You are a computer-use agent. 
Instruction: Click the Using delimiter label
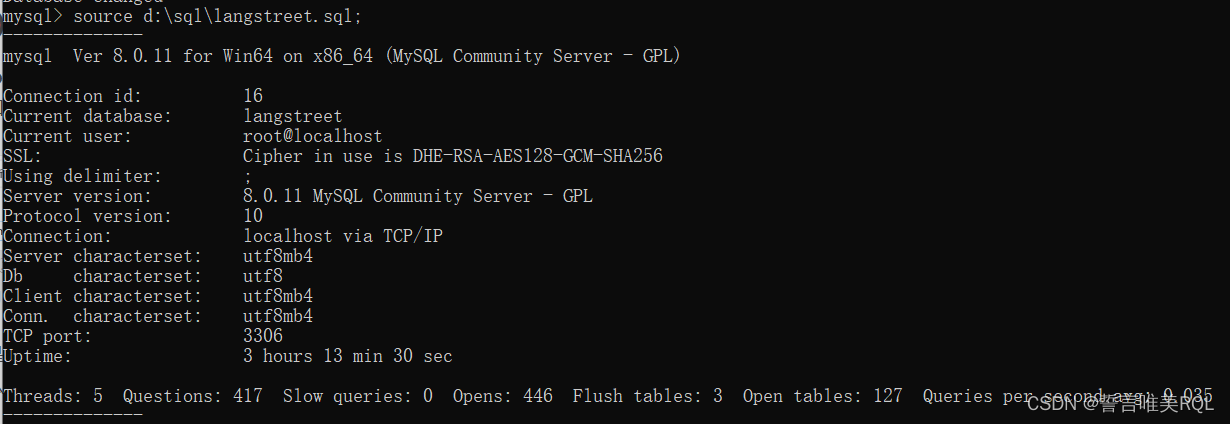click(x=82, y=176)
